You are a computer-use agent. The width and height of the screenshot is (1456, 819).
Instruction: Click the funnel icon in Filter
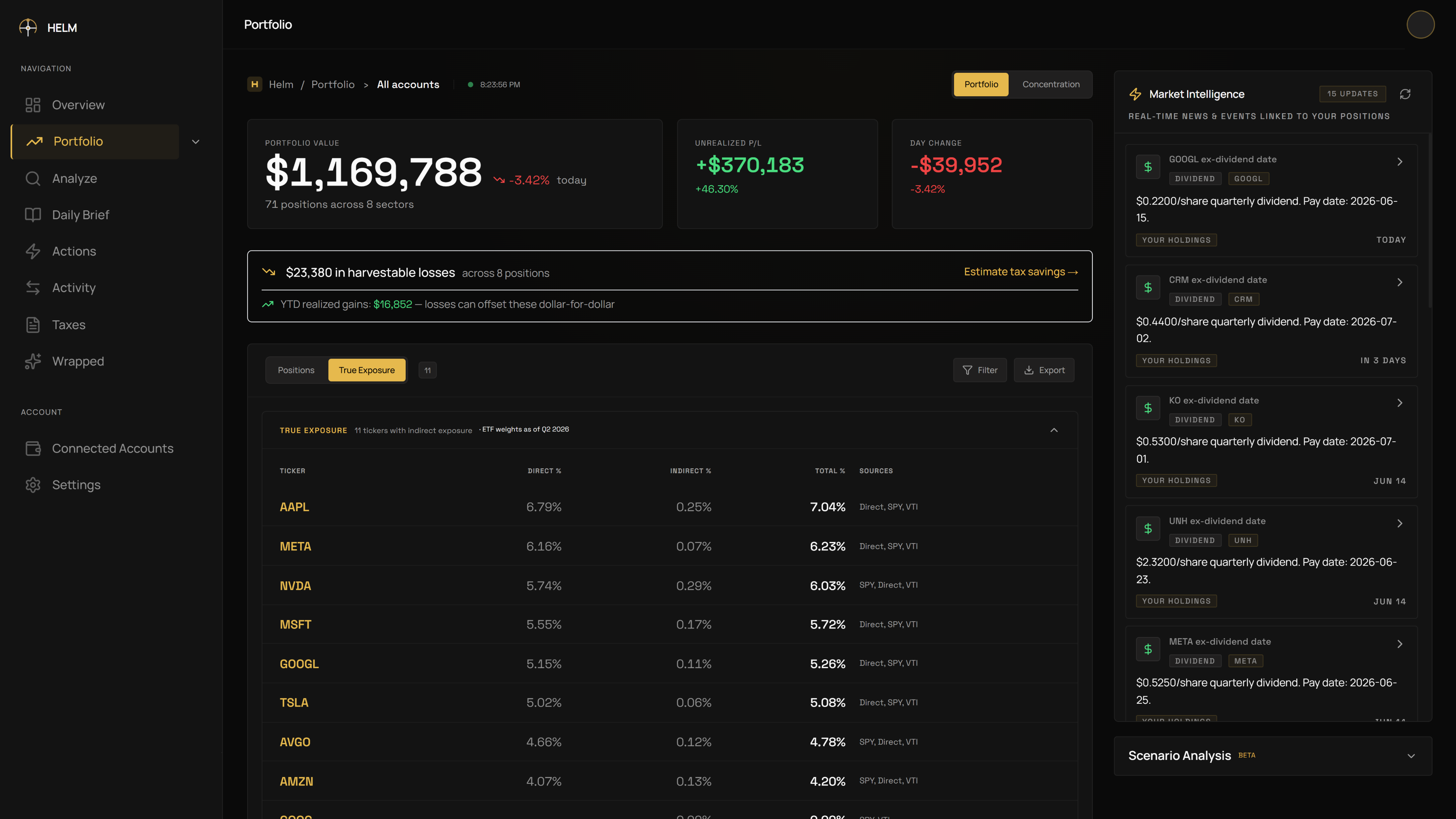pos(968,370)
